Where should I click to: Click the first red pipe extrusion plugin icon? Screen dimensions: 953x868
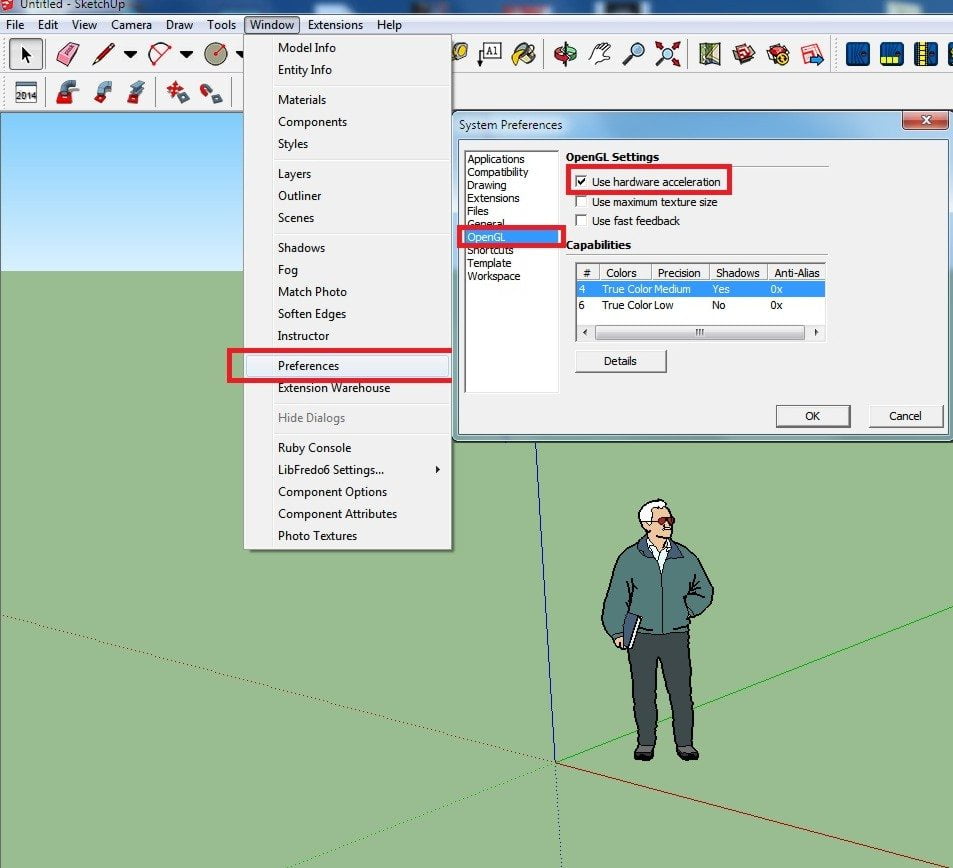tap(67, 92)
